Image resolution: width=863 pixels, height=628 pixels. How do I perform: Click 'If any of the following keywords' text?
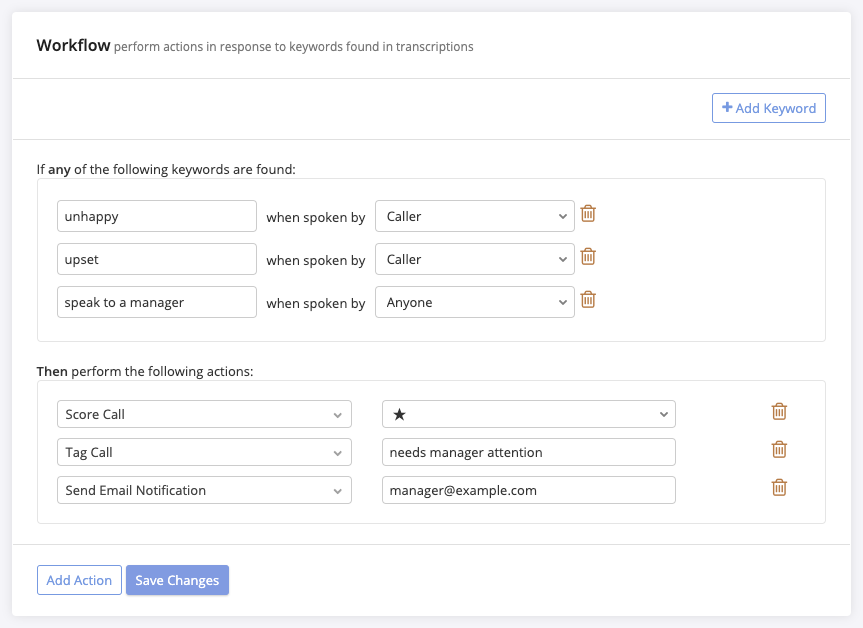point(166,170)
